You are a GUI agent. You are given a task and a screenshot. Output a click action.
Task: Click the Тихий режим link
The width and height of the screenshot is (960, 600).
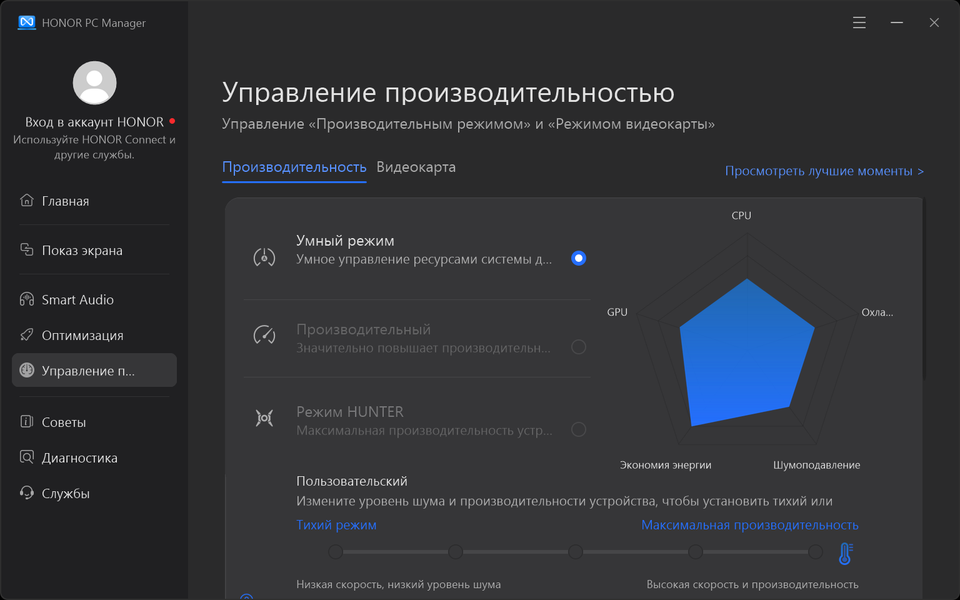(336, 525)
